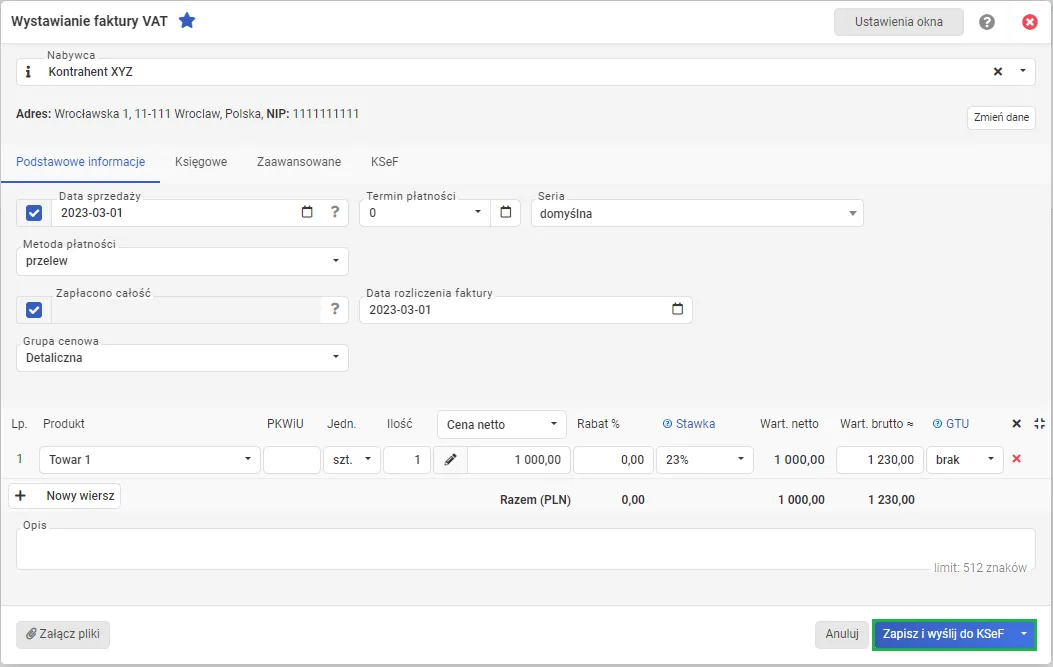Open calendar for Data sprzedaży
This screenshot has height=667, width=1053.
point(307,212)
